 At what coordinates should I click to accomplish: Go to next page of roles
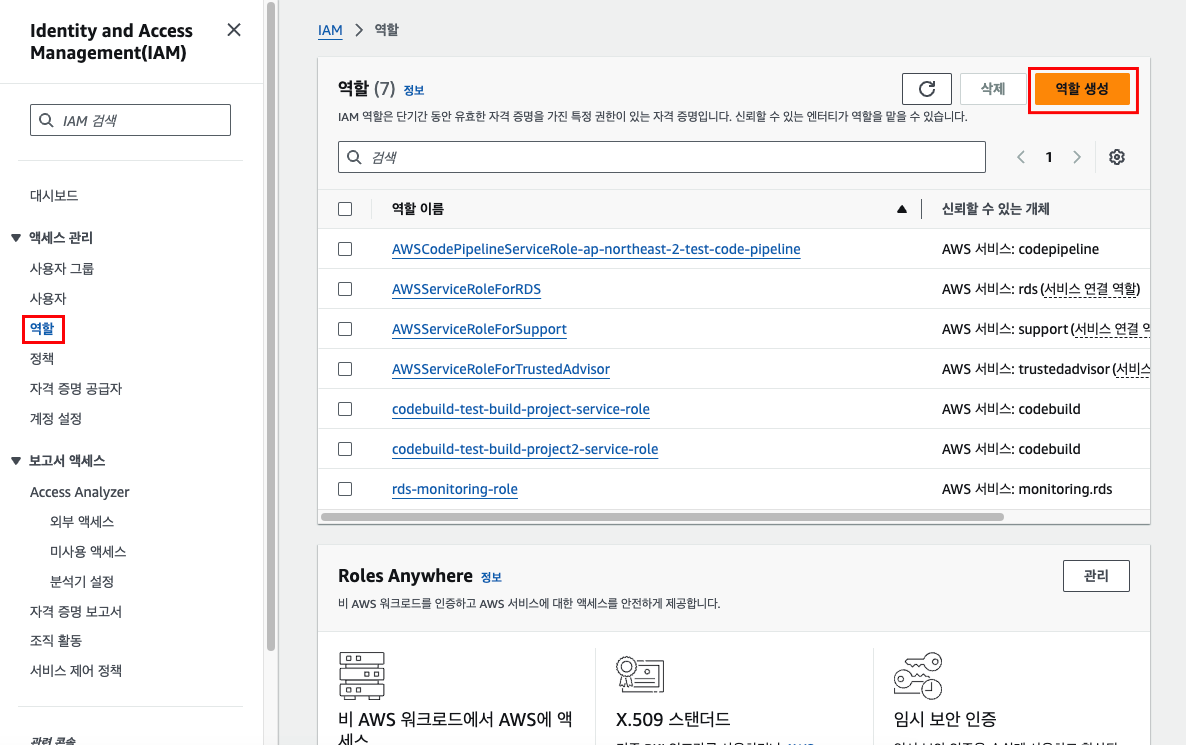1076,157
